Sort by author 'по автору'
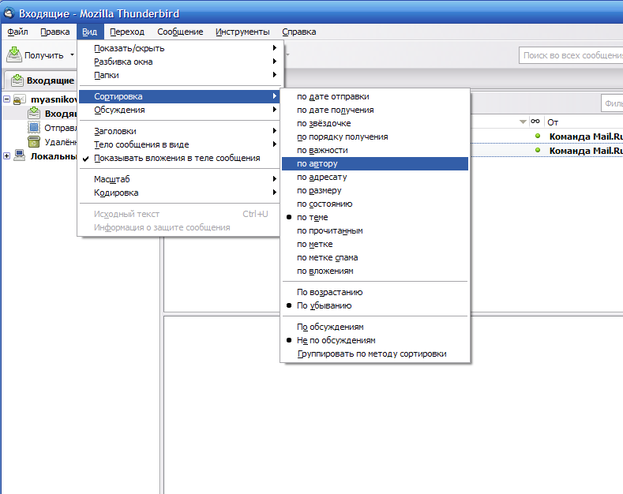The image size is (623, 494). click(x=375, y=164)
